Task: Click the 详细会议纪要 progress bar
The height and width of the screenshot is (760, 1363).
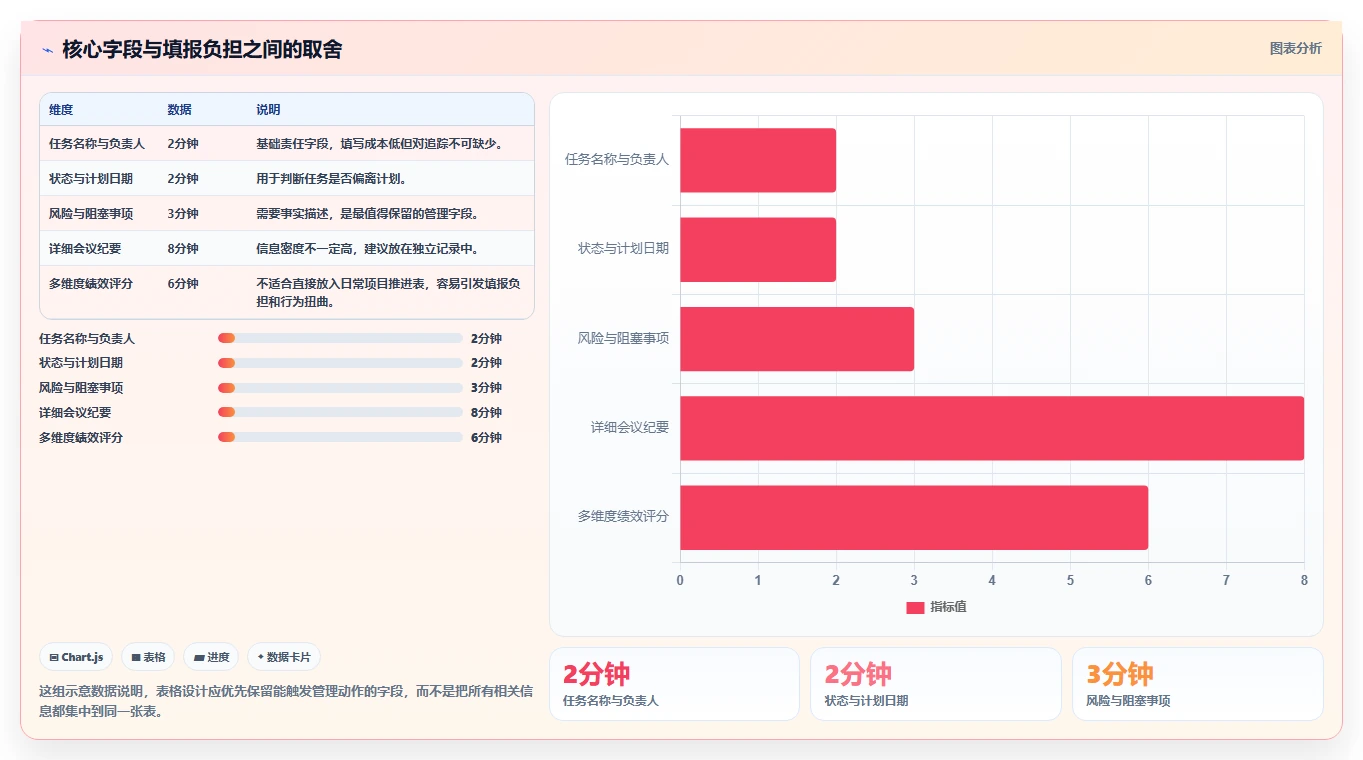Action: click(x=340, y=413)
